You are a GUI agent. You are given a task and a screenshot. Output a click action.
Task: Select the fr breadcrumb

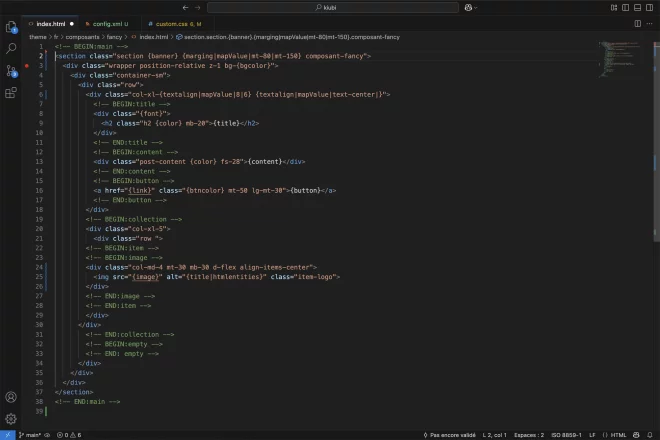click(x=56, y=37)
